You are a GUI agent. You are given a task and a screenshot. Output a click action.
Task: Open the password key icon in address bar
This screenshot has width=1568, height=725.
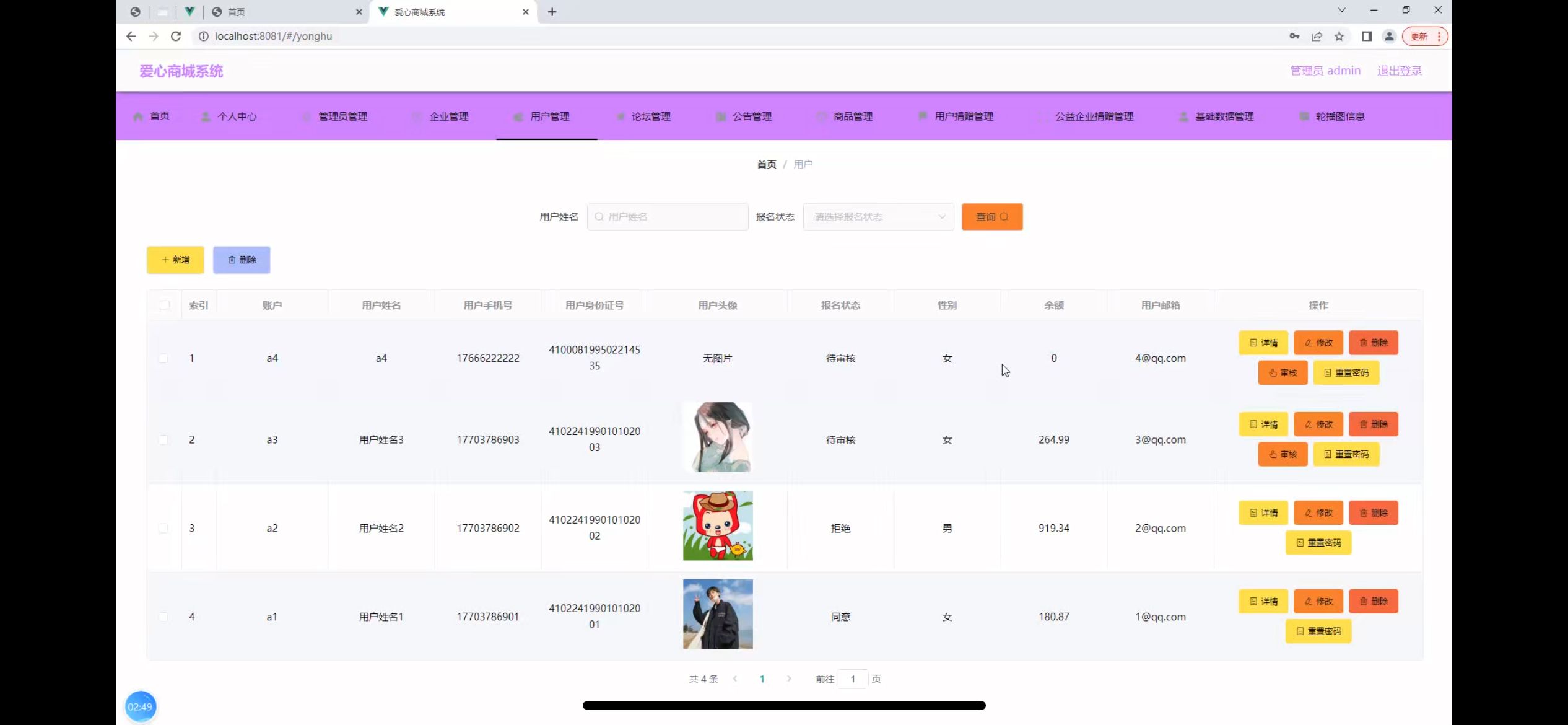pyautogui.click(x=1294, y=36)
